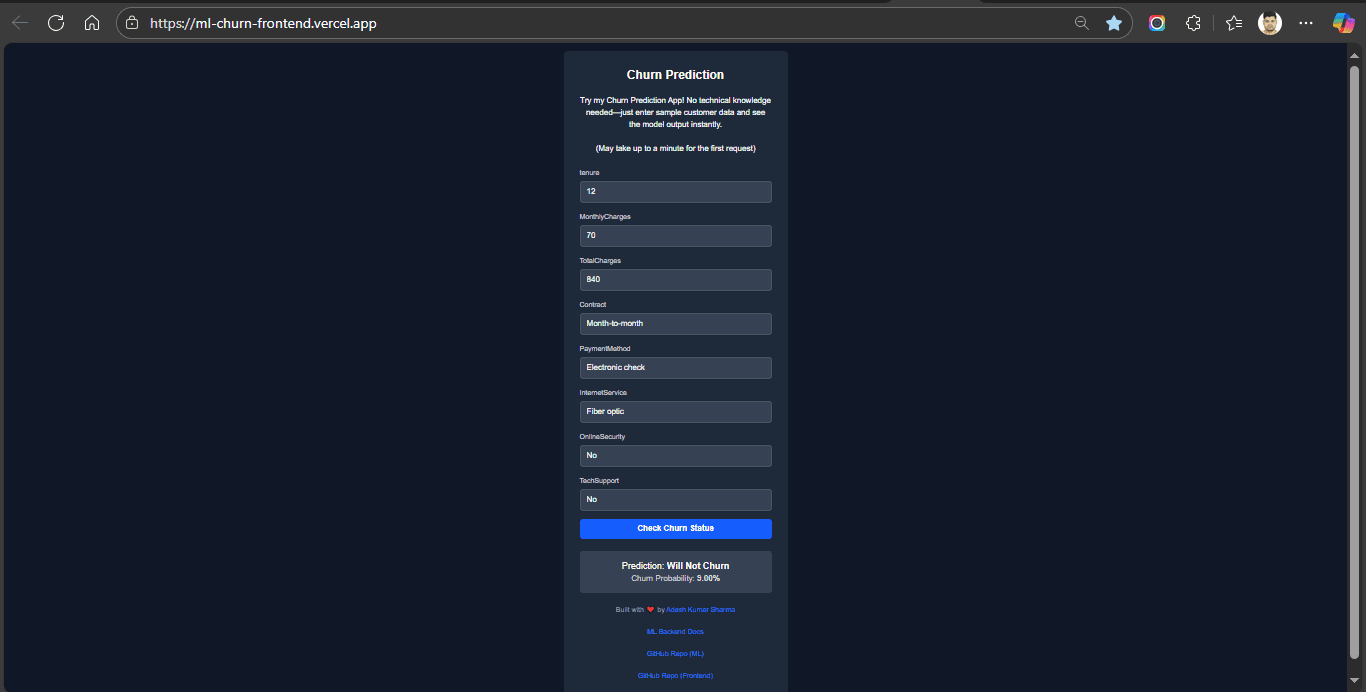Go to browser home page icon
This screenshot has width=1366, height=692.
(92, 23)
